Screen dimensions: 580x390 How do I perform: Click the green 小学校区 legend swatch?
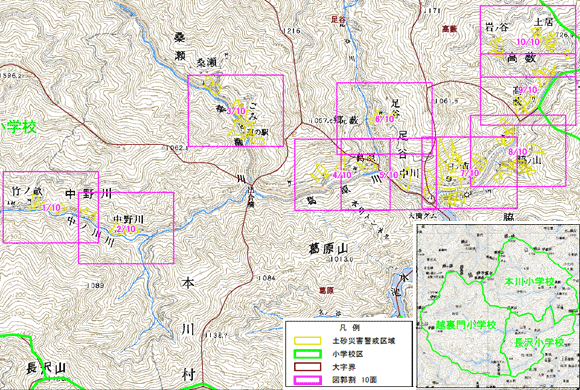coord(307,354)
